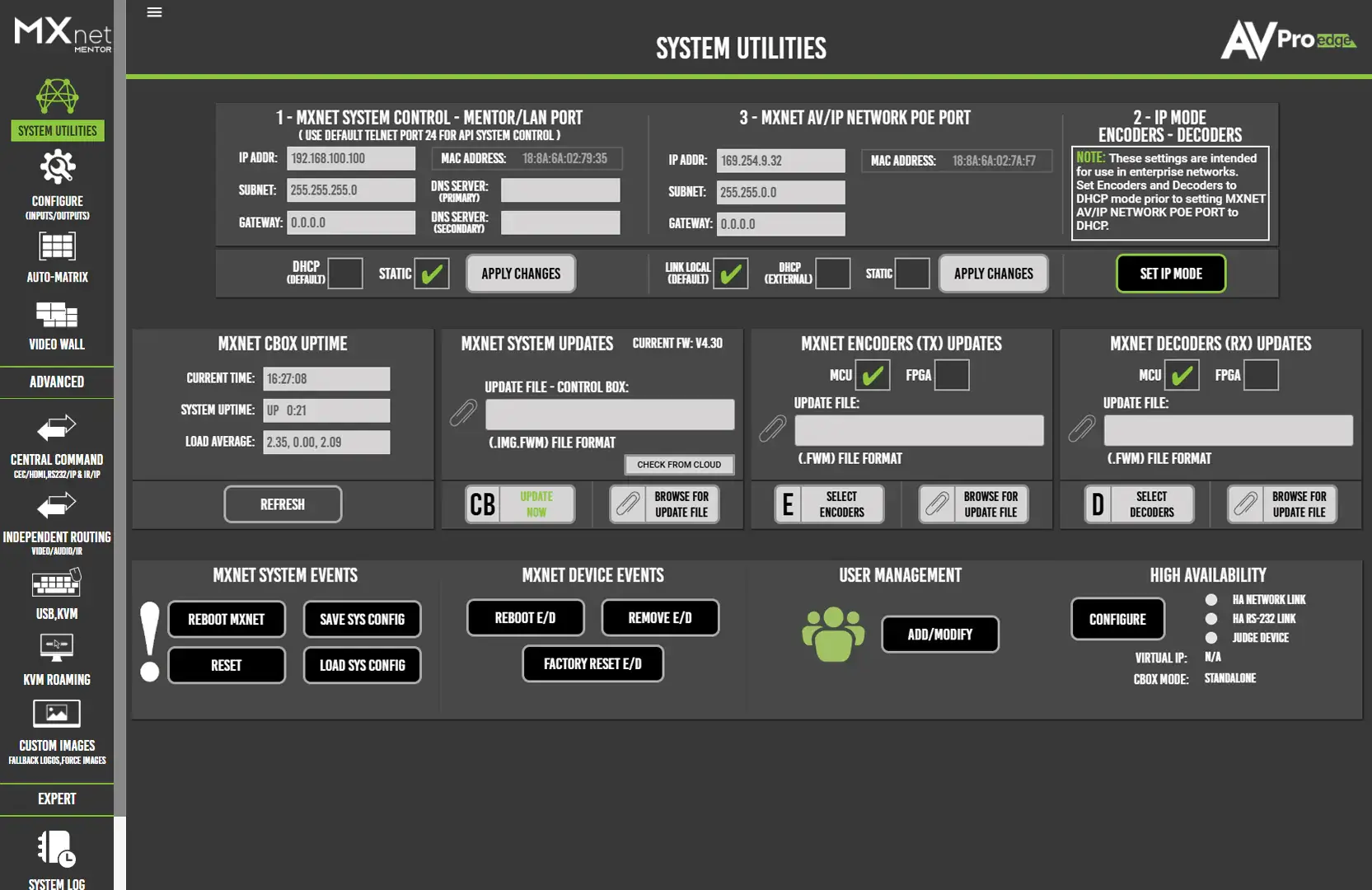Click the D decoders letter icon
The height and width of the screenshot is (890, 1372).
pos(1098,504)
